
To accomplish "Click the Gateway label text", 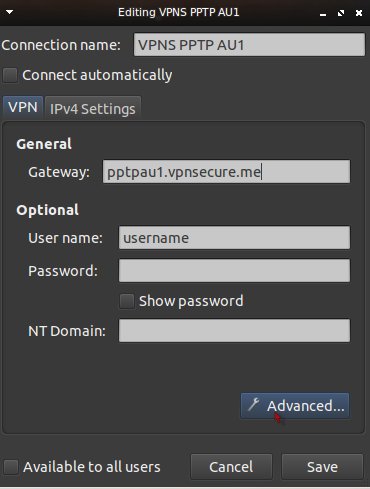I will point(59,172).
